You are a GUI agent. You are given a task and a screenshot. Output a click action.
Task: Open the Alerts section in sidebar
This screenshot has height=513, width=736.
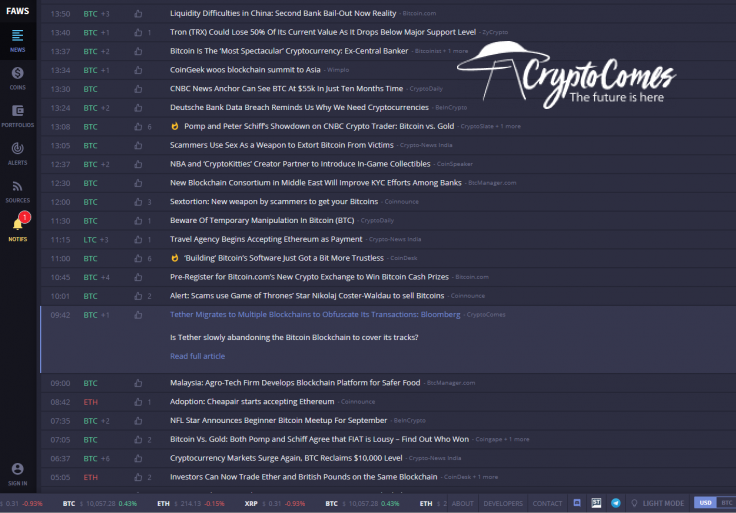click(17, 153)
